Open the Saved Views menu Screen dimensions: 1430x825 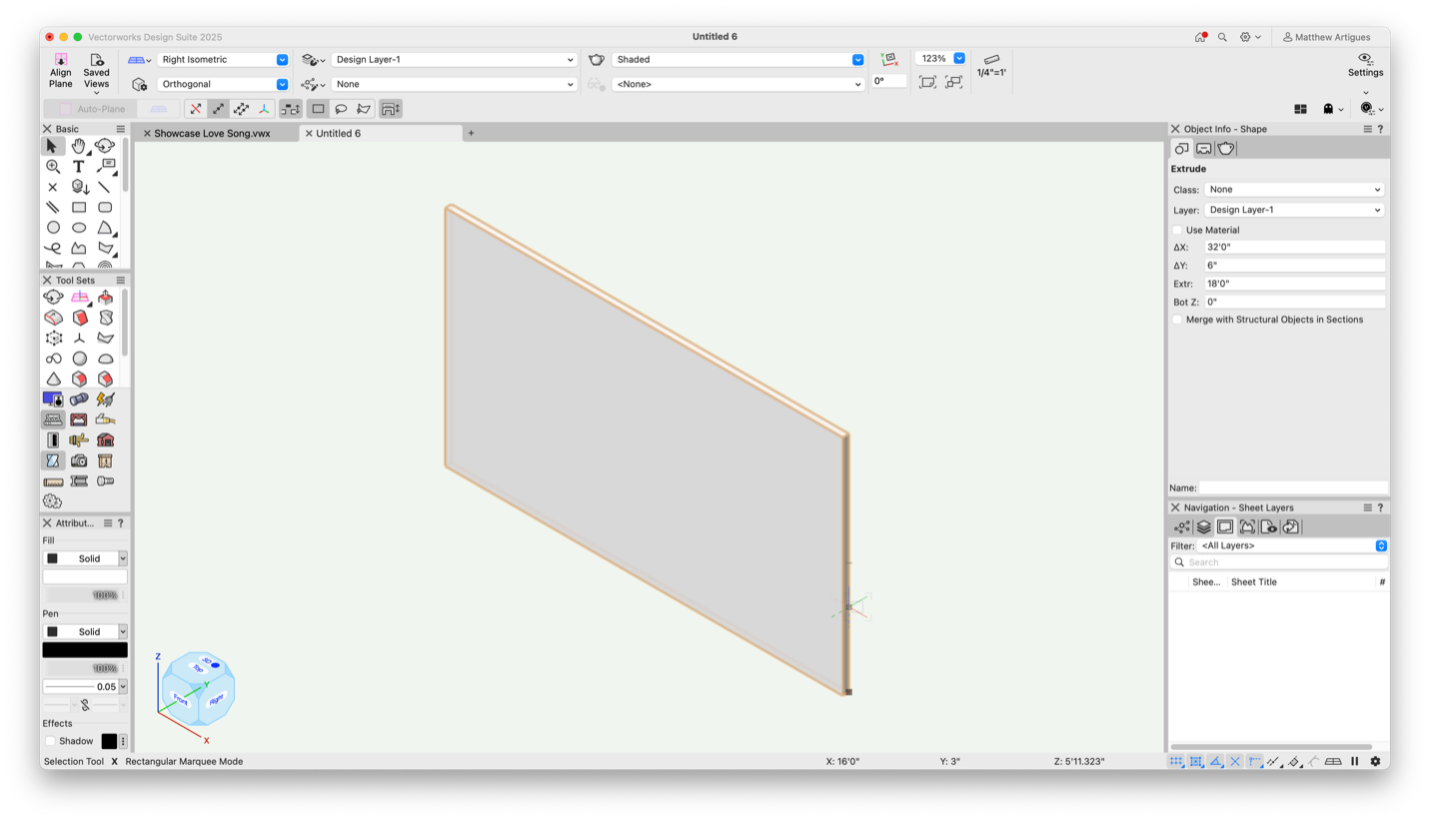tap(96, 71)
